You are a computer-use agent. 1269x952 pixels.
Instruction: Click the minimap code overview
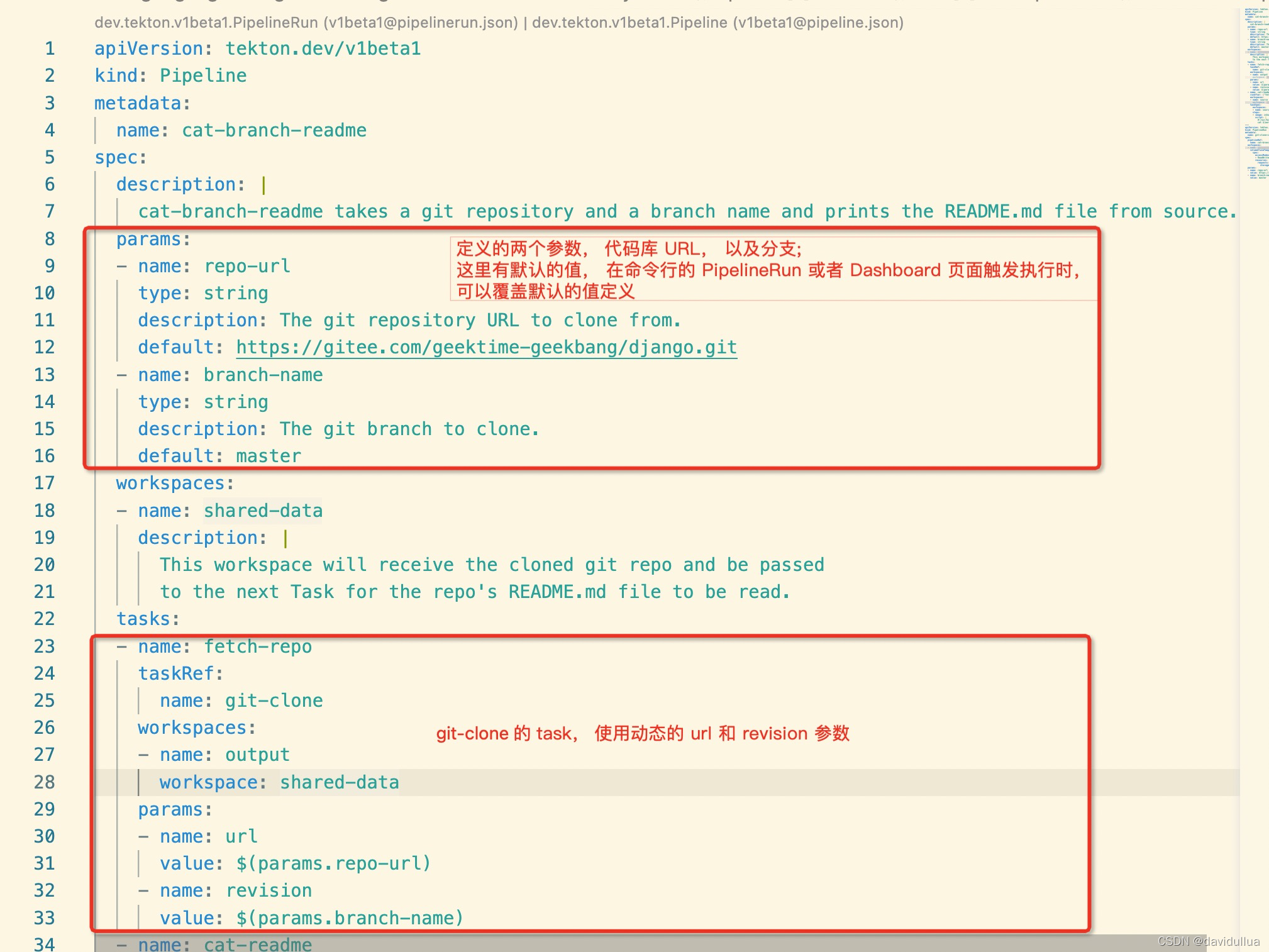coord(1256,94)
